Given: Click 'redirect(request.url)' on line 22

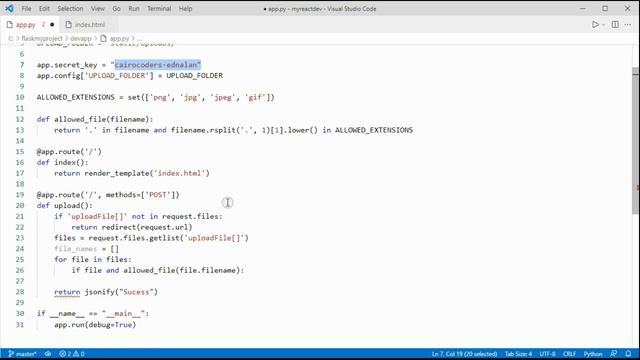Looking at the screenshot, I should pos(147,227).
